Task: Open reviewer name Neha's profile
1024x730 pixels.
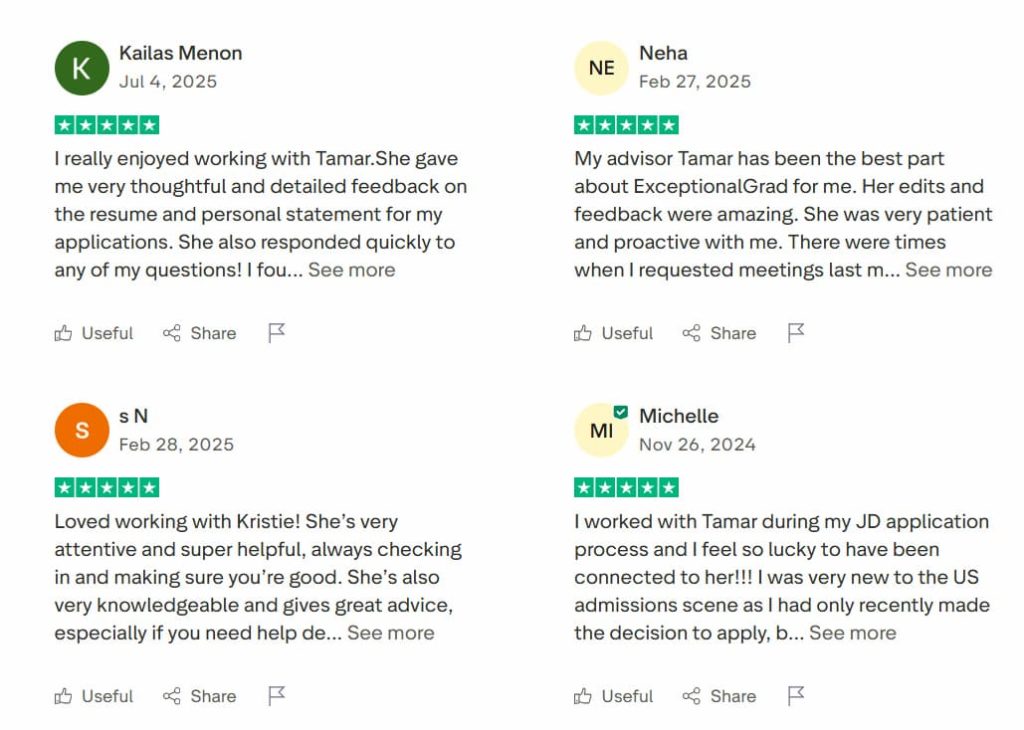Action: (663, 53)
